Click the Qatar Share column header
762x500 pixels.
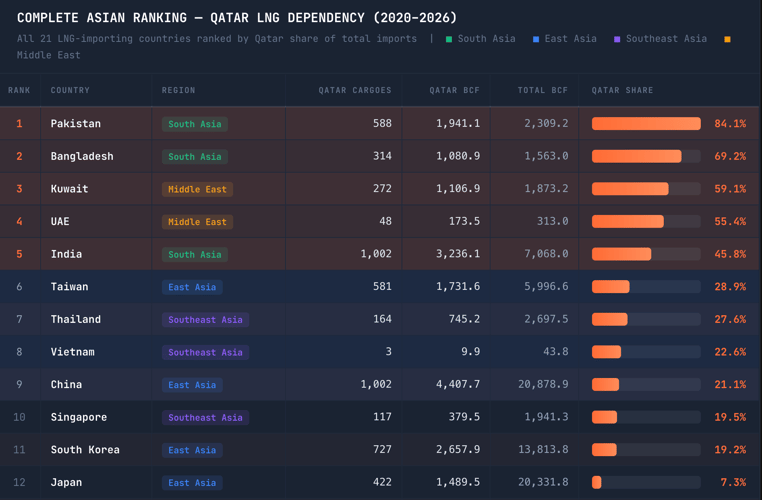click(x=622, y=90)
